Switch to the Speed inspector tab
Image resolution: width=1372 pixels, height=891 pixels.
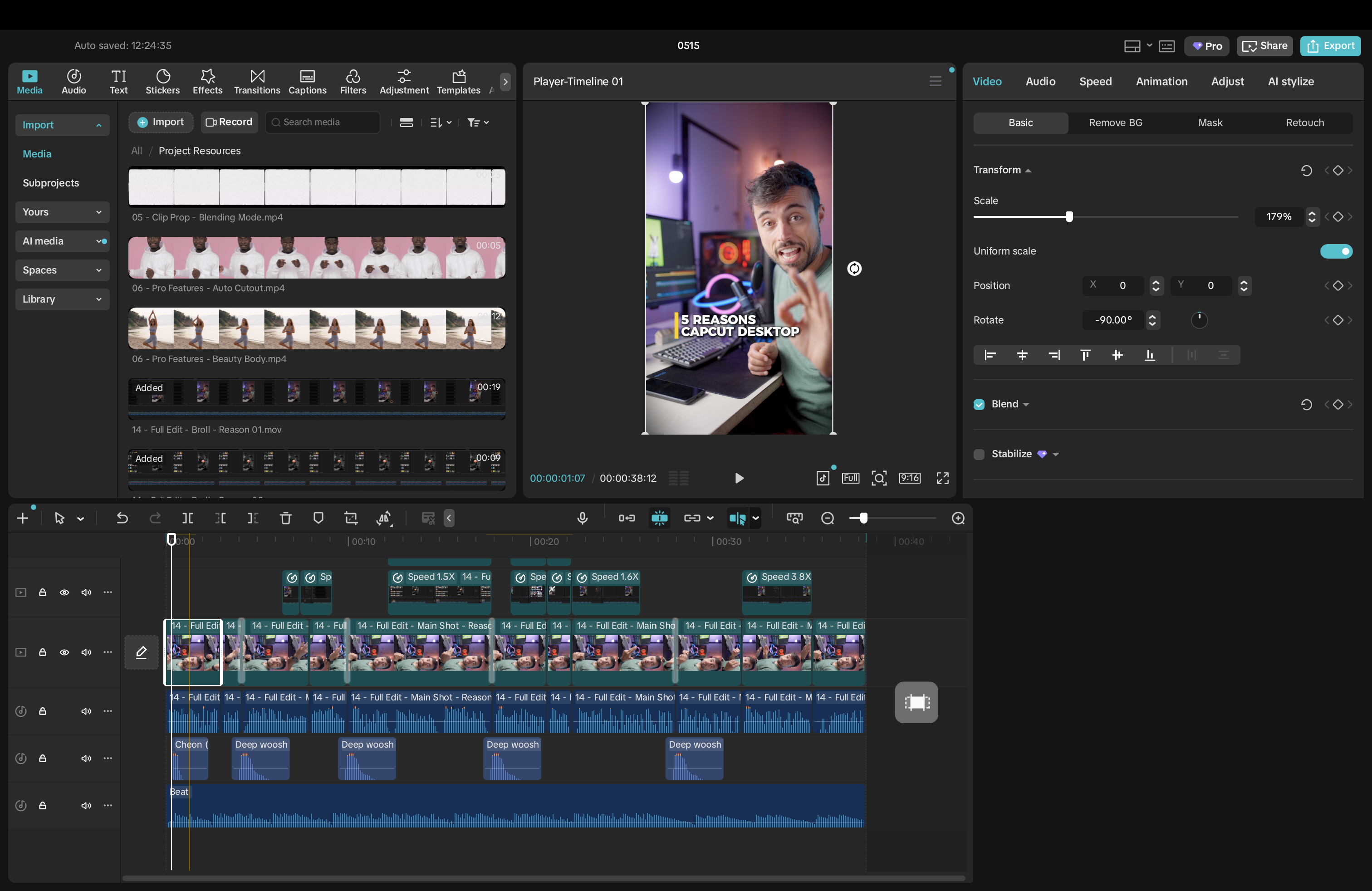click(x=1095, y=81)
